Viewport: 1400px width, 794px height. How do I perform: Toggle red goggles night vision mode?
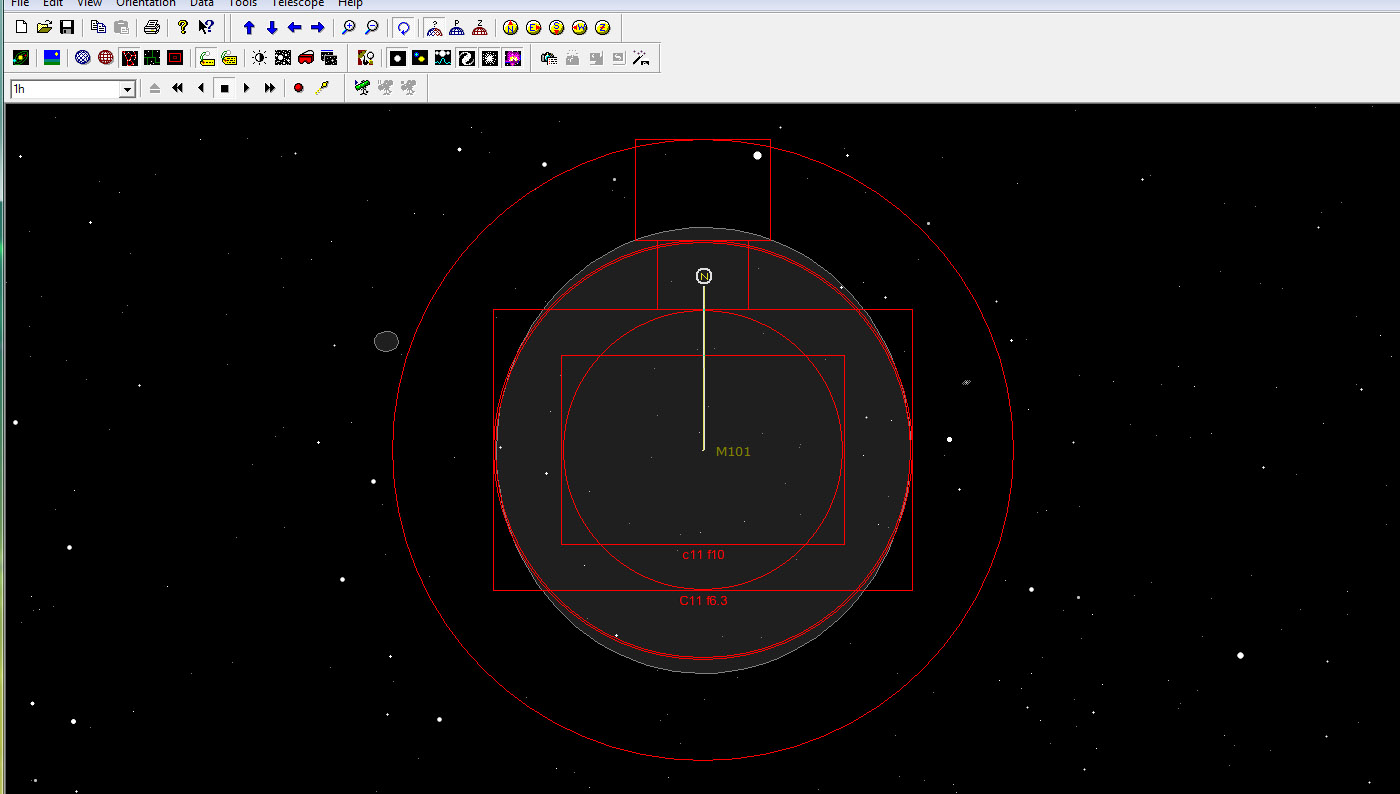(306, 58)
